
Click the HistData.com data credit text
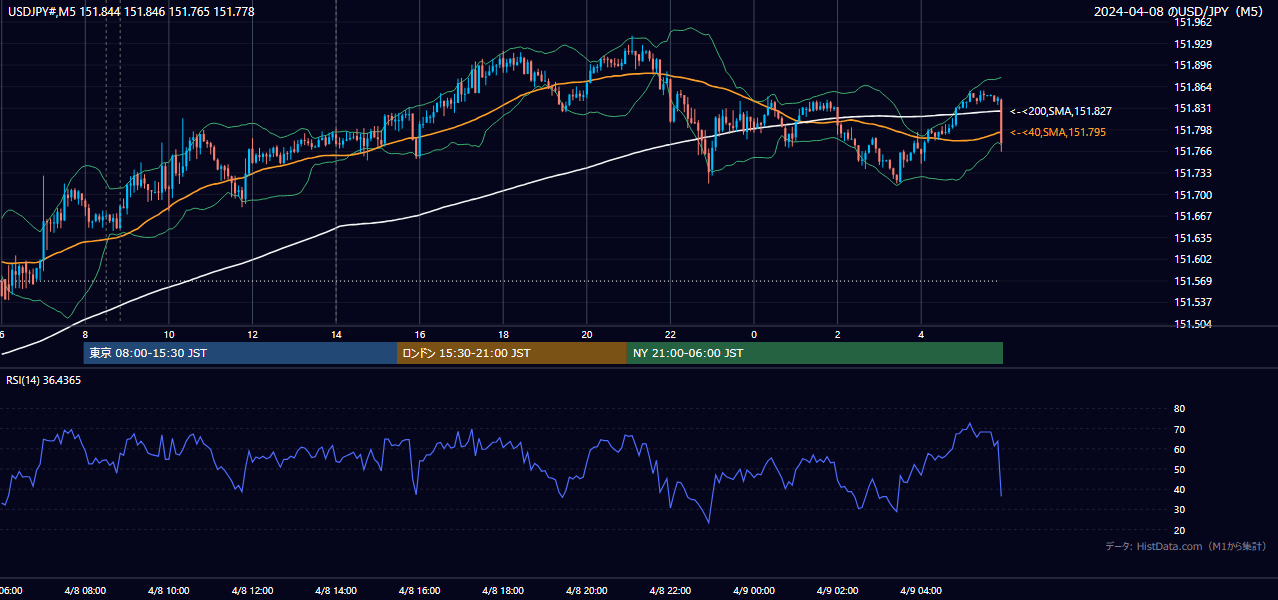click(x=1185, y=546)
